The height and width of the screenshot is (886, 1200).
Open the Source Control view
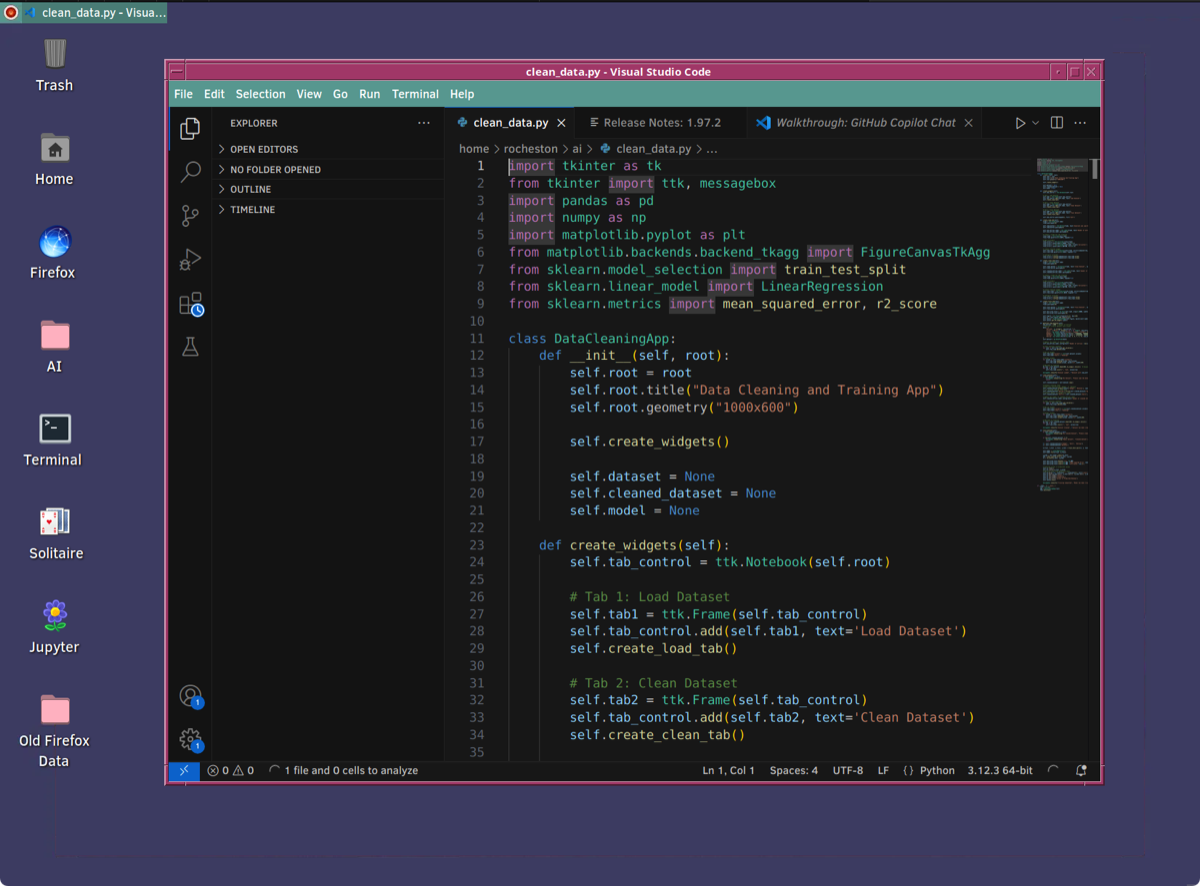click(x=190, y=215)
